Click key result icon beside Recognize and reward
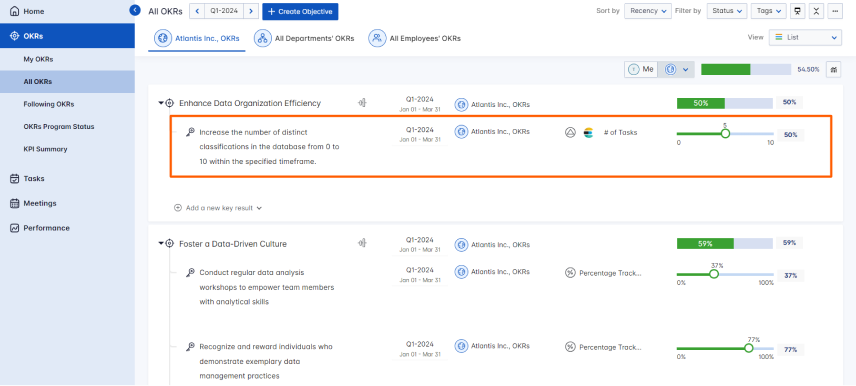This screenshot has height=386, width=856. [x=191, y=346]
